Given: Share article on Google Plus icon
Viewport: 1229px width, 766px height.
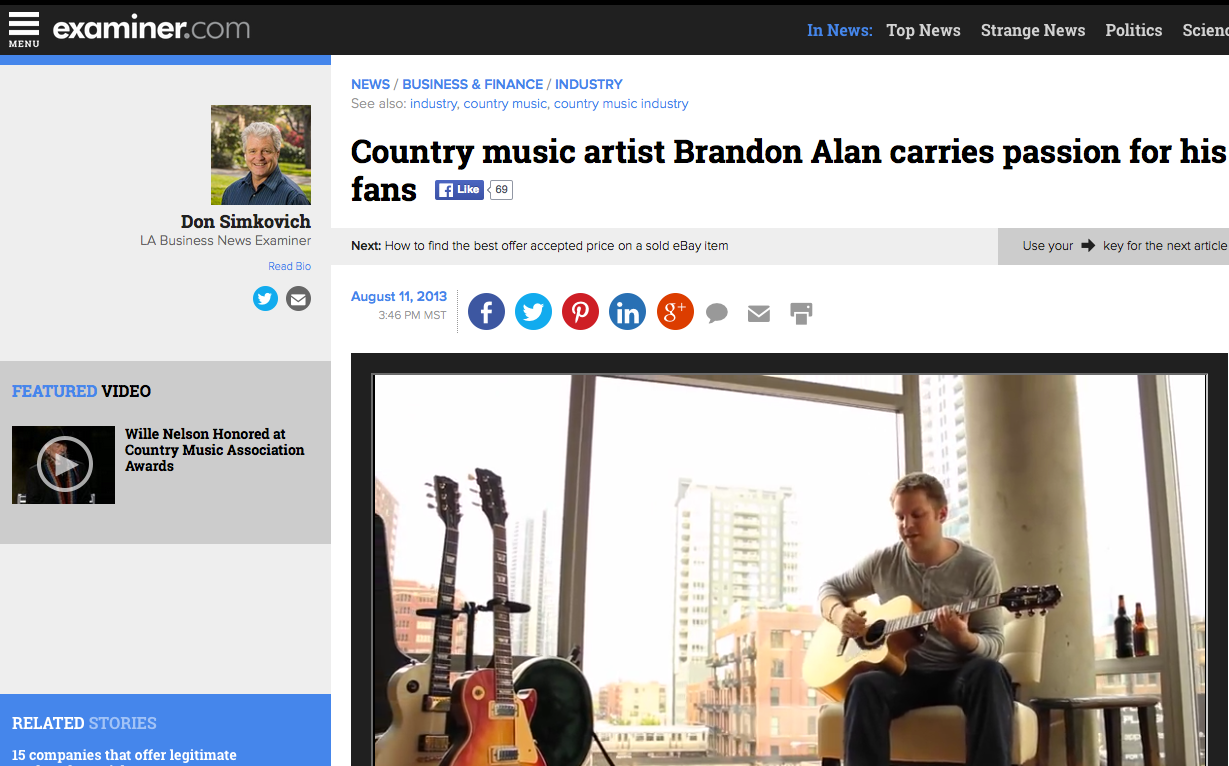Looking at the screenshot, I should [675, 312].
